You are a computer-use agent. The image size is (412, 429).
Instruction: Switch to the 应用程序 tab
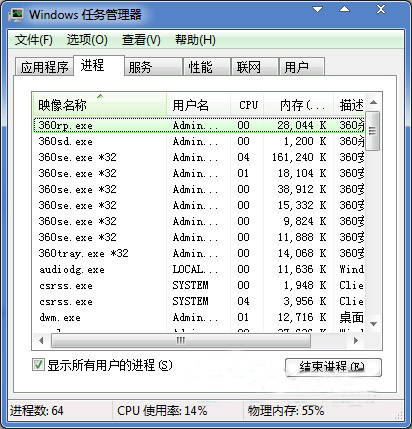[44, 67]
